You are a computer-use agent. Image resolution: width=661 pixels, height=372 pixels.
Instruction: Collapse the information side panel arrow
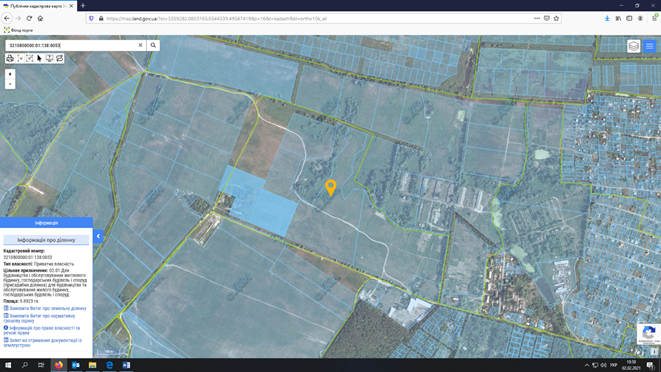click(x=98, y=236)
